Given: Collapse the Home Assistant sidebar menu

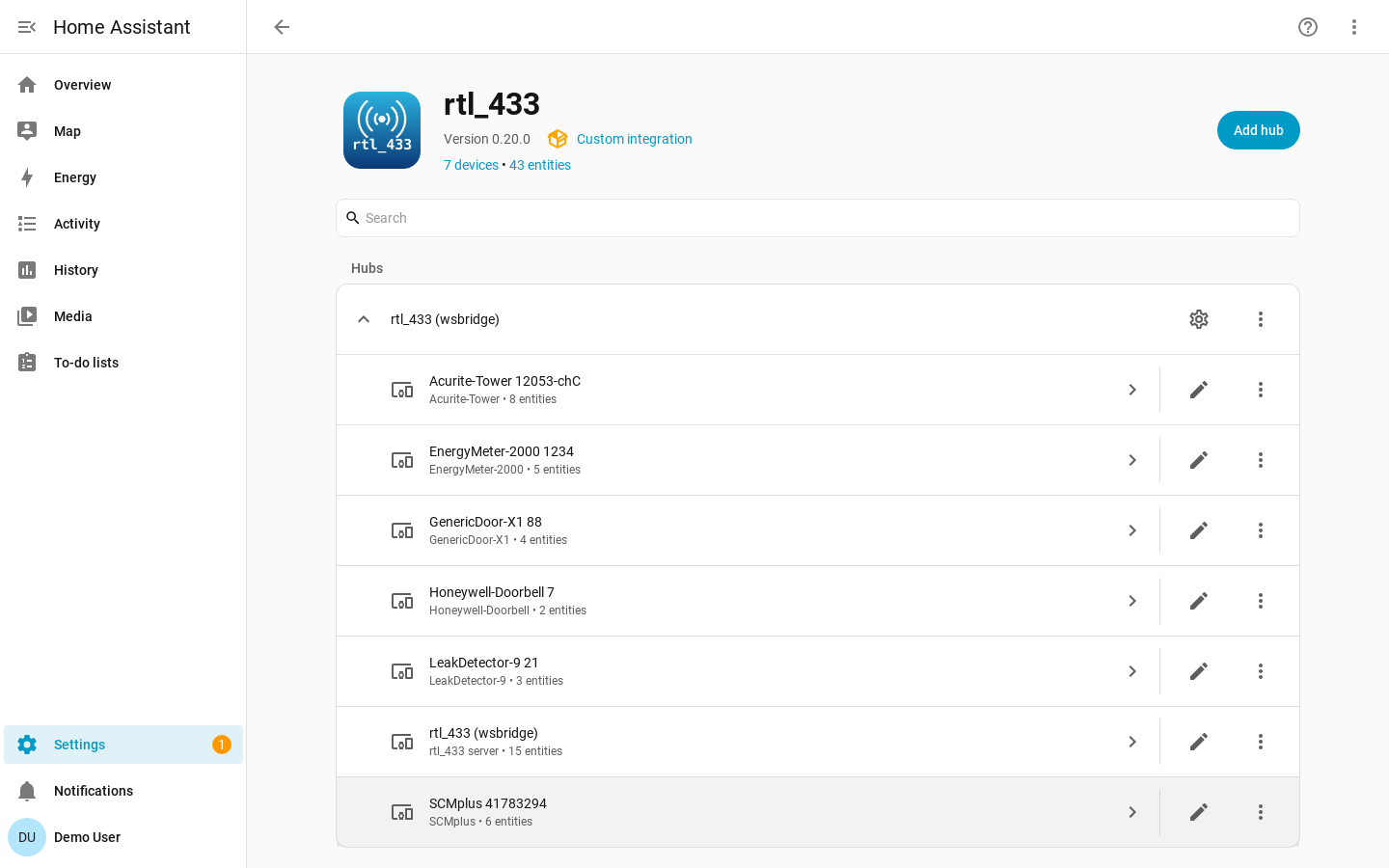Looking at the screenshot, I should (x=27, y=27).
